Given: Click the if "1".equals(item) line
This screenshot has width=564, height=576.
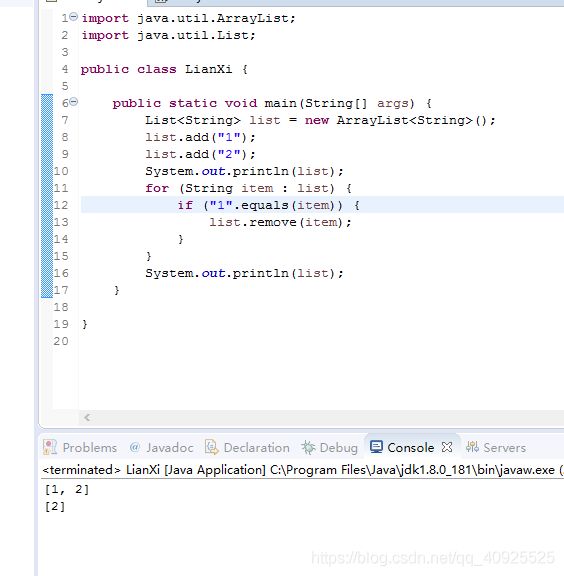Looking at the screenshot, I should tap(269, 205).
